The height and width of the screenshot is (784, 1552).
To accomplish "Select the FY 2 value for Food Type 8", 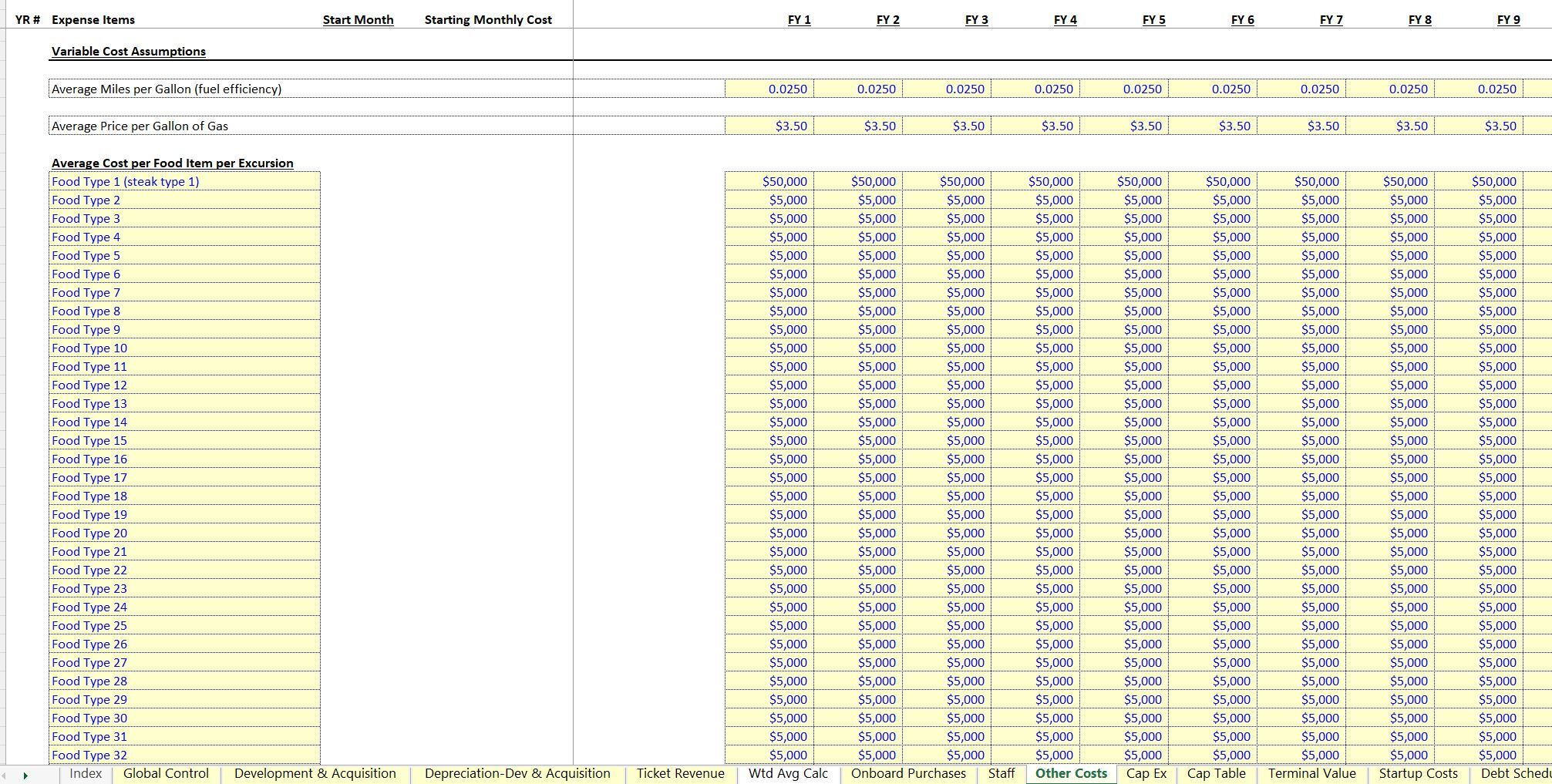I will 858,311.
